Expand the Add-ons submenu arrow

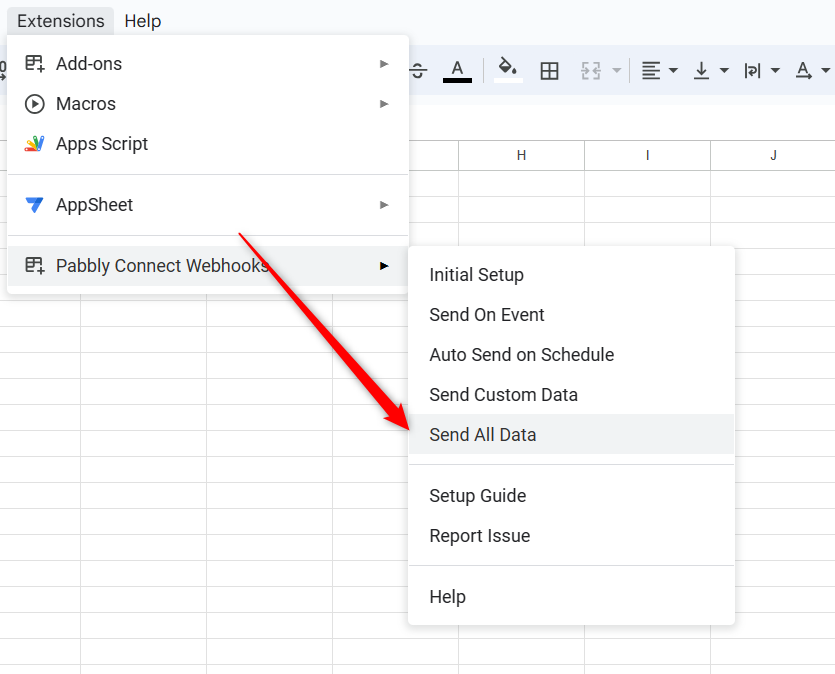pyautogui.click(x=384, y=64)
